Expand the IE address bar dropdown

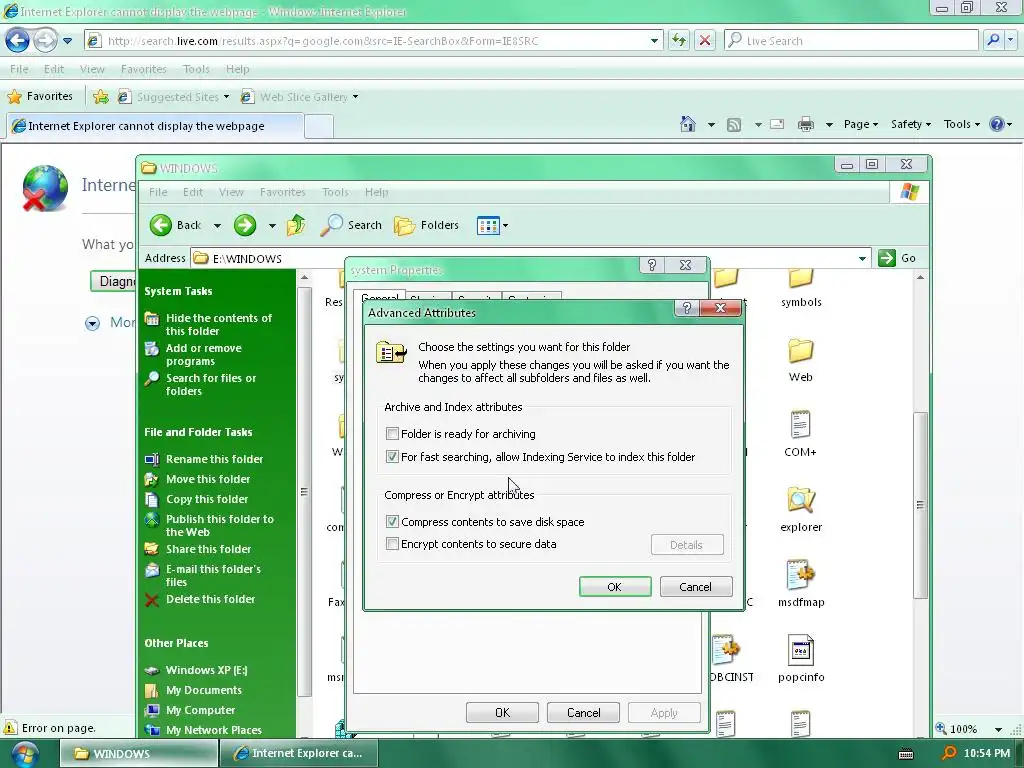pos(654,40)
